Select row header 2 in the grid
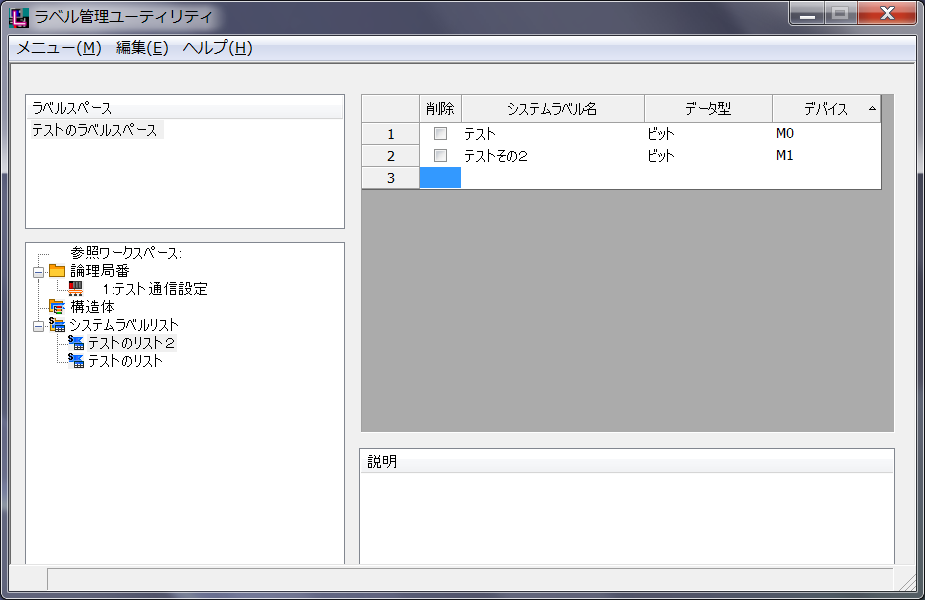Screen dimensions: 925x600 (x=391, y=156)
